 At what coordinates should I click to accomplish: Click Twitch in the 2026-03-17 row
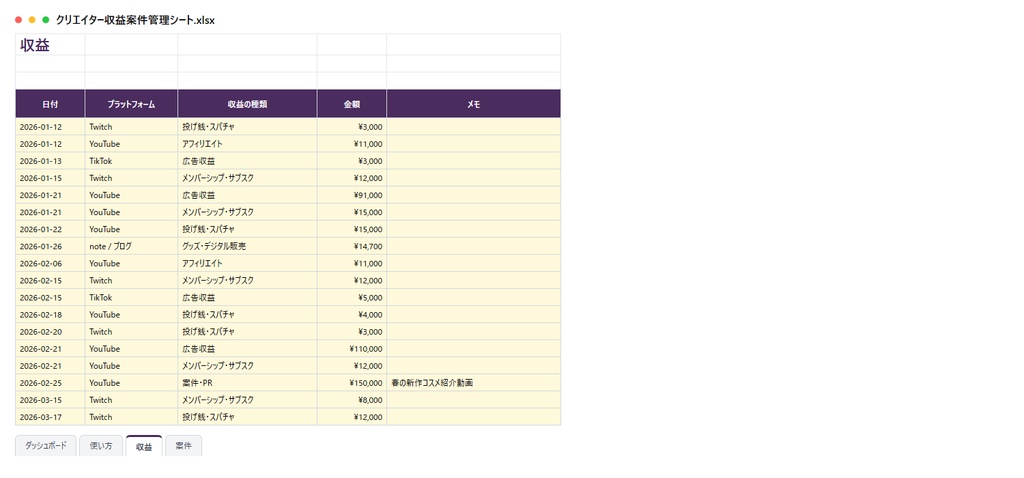click(x=131, y=417)
